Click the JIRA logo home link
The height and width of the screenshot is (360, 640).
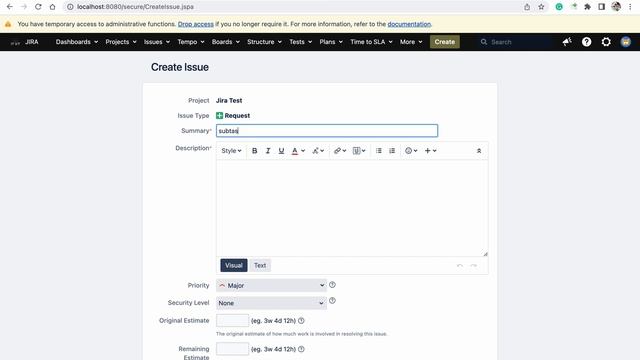(x=24, y=42)
